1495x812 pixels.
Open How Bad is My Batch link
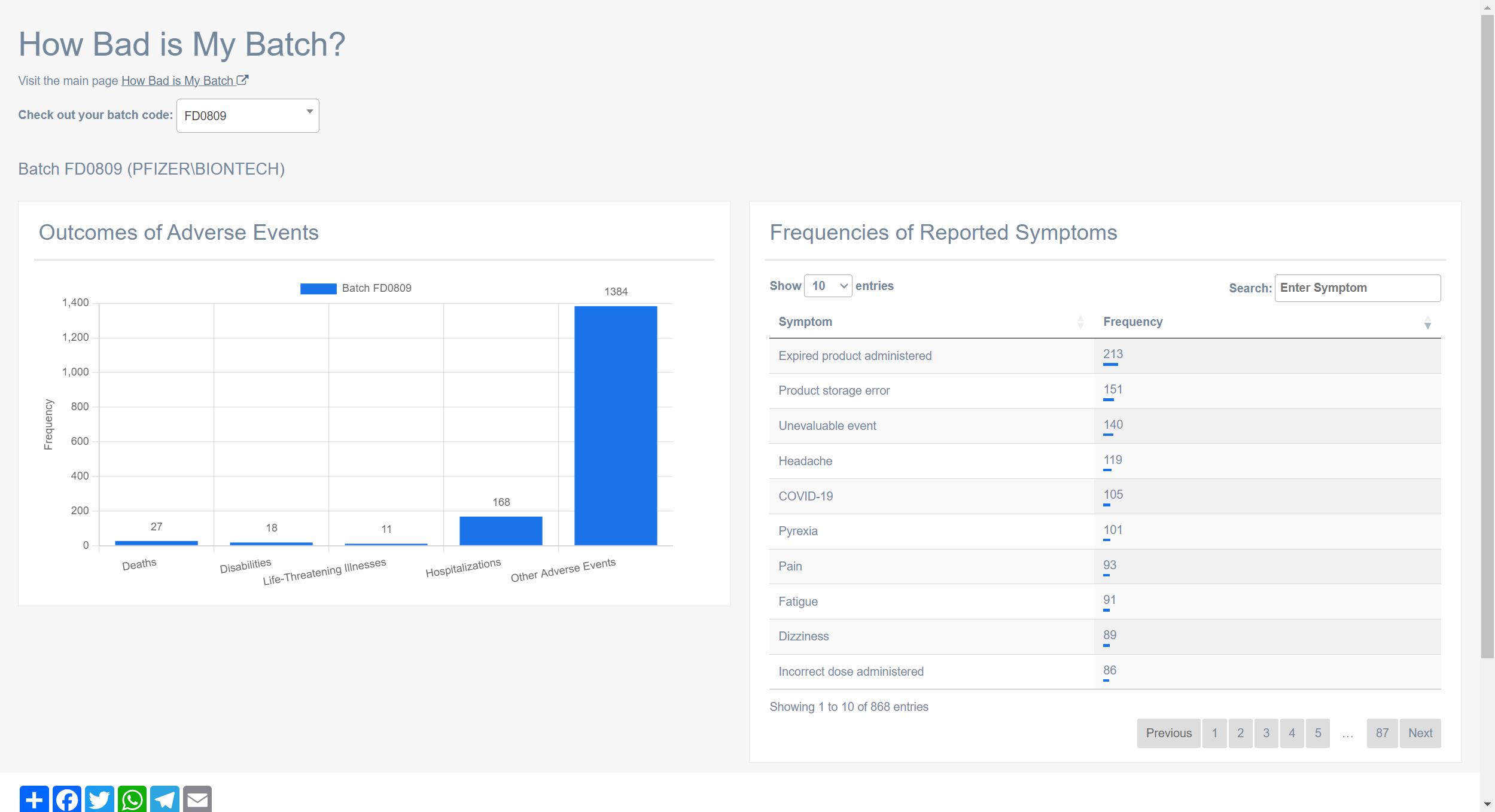point(178,81)
